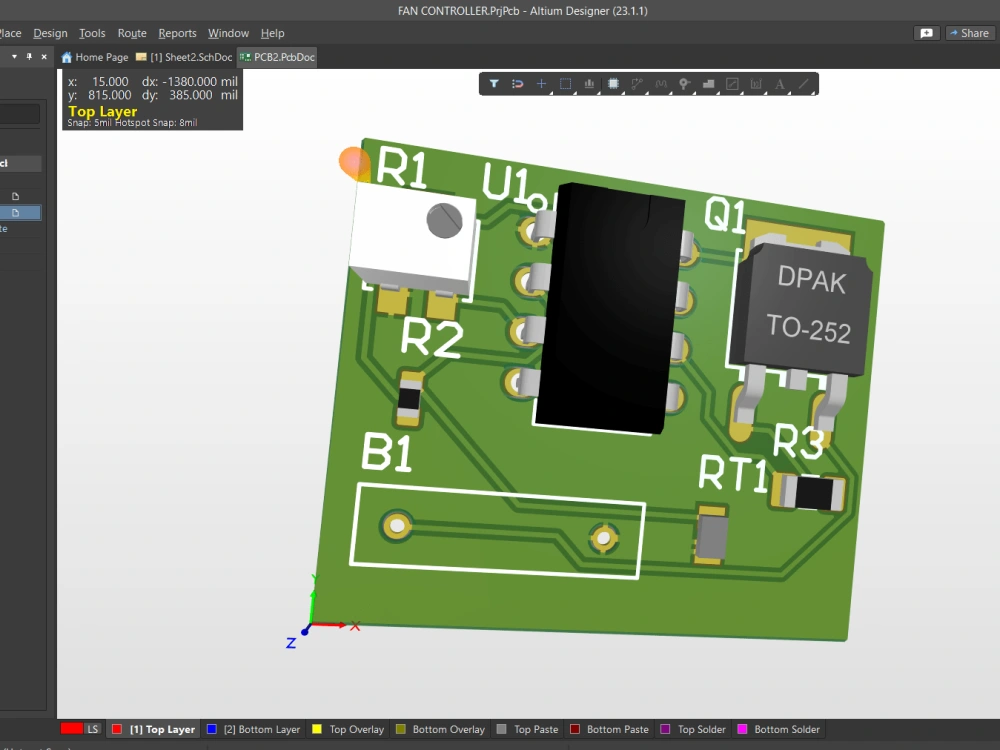Screen dimensions: 1000x750
Task: Select the place via tool
Action: point(685,84)
